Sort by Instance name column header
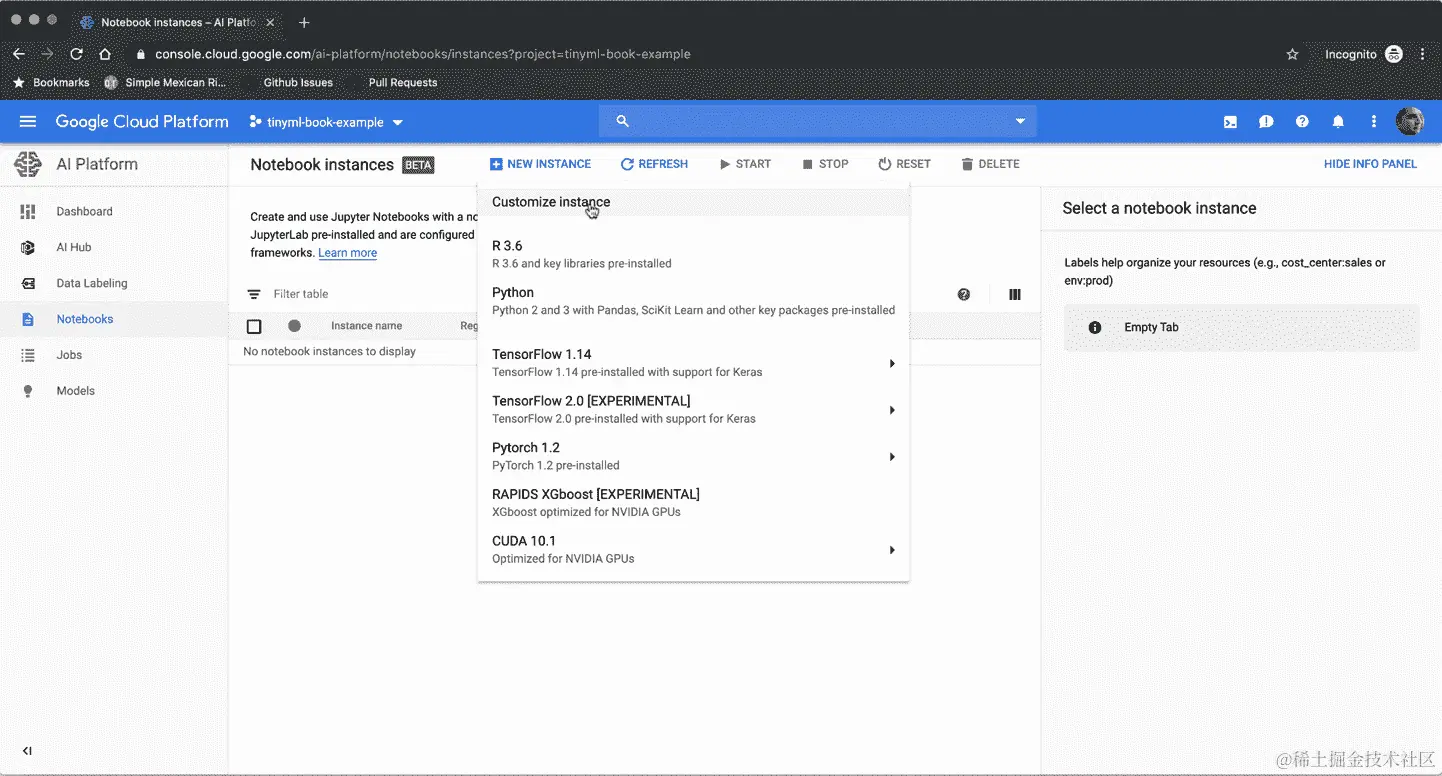Screen dimensions: 1442x776 (367, 326)
